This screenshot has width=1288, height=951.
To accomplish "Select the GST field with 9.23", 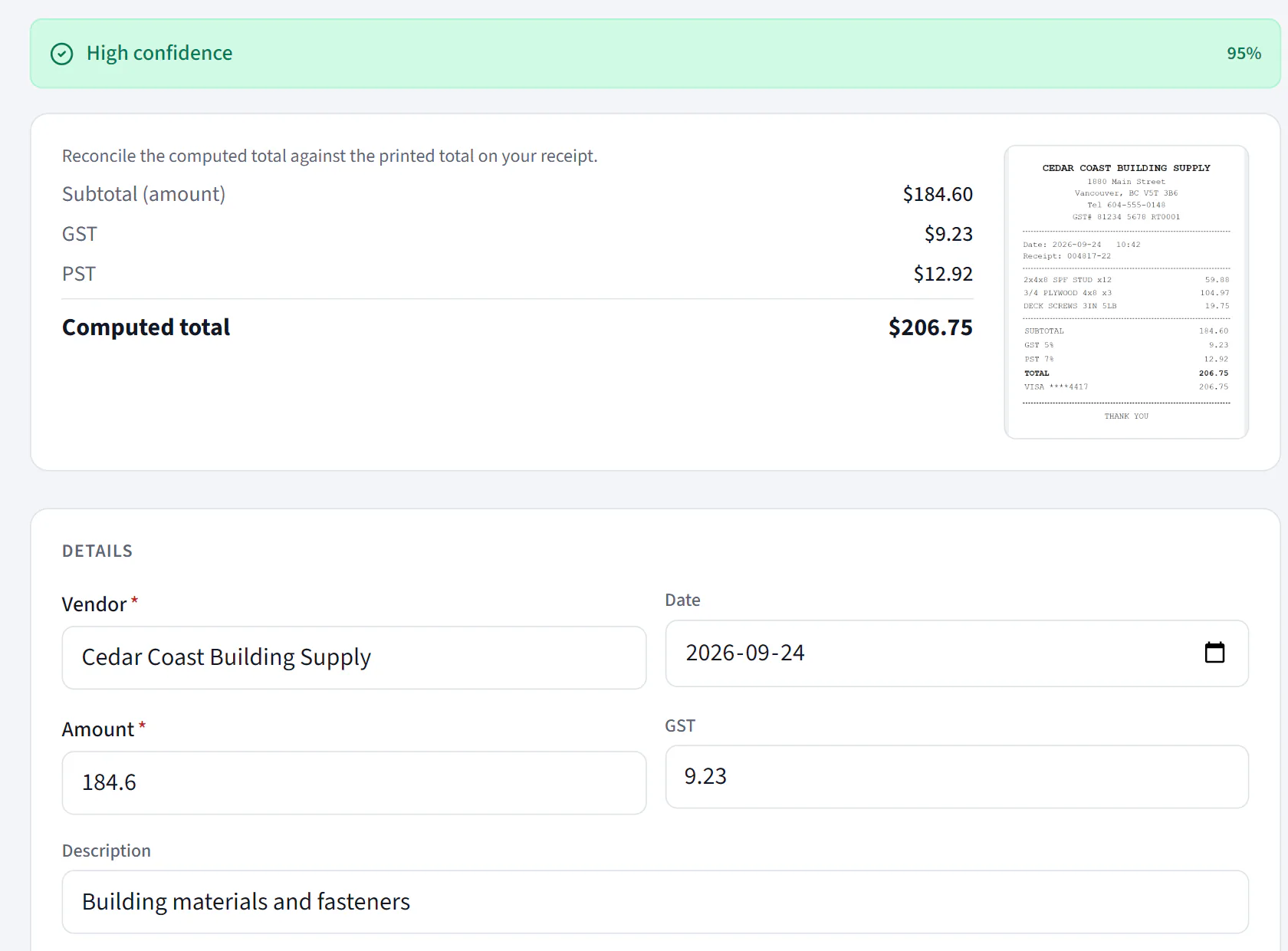I will [x=957, y=776].
